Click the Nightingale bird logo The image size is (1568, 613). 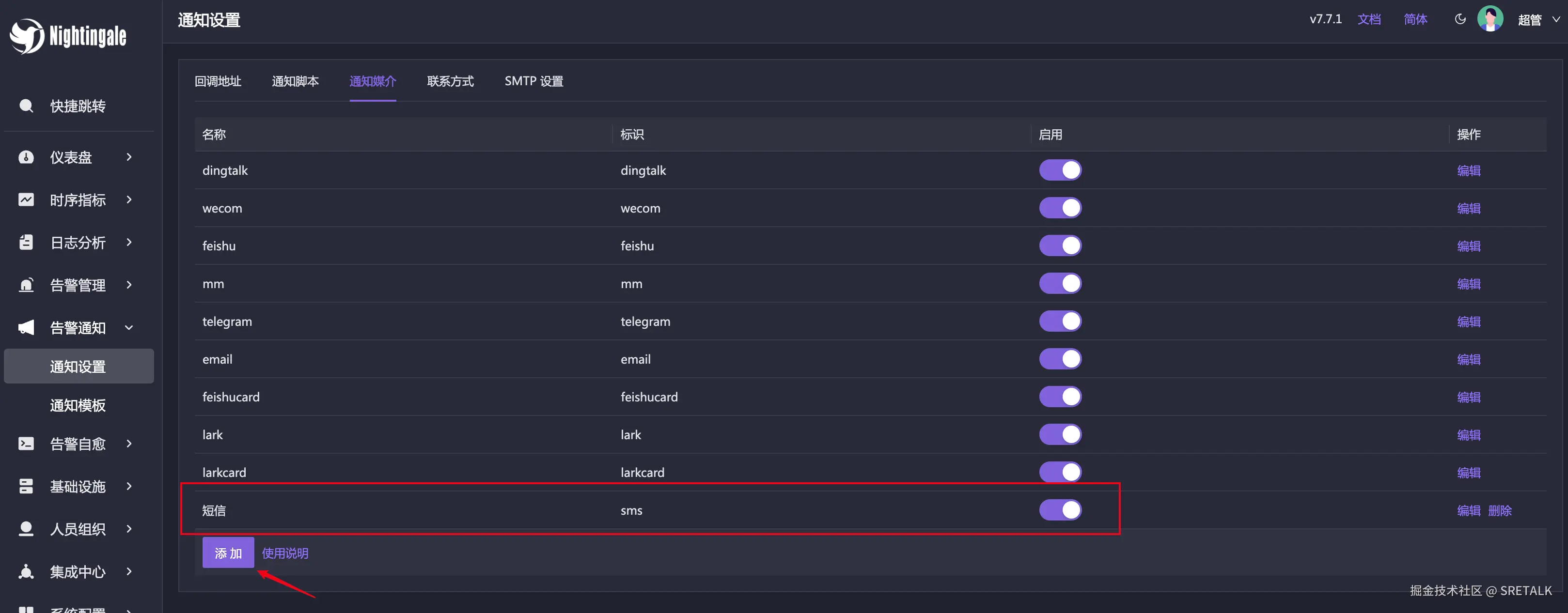[x=28, y=36]
